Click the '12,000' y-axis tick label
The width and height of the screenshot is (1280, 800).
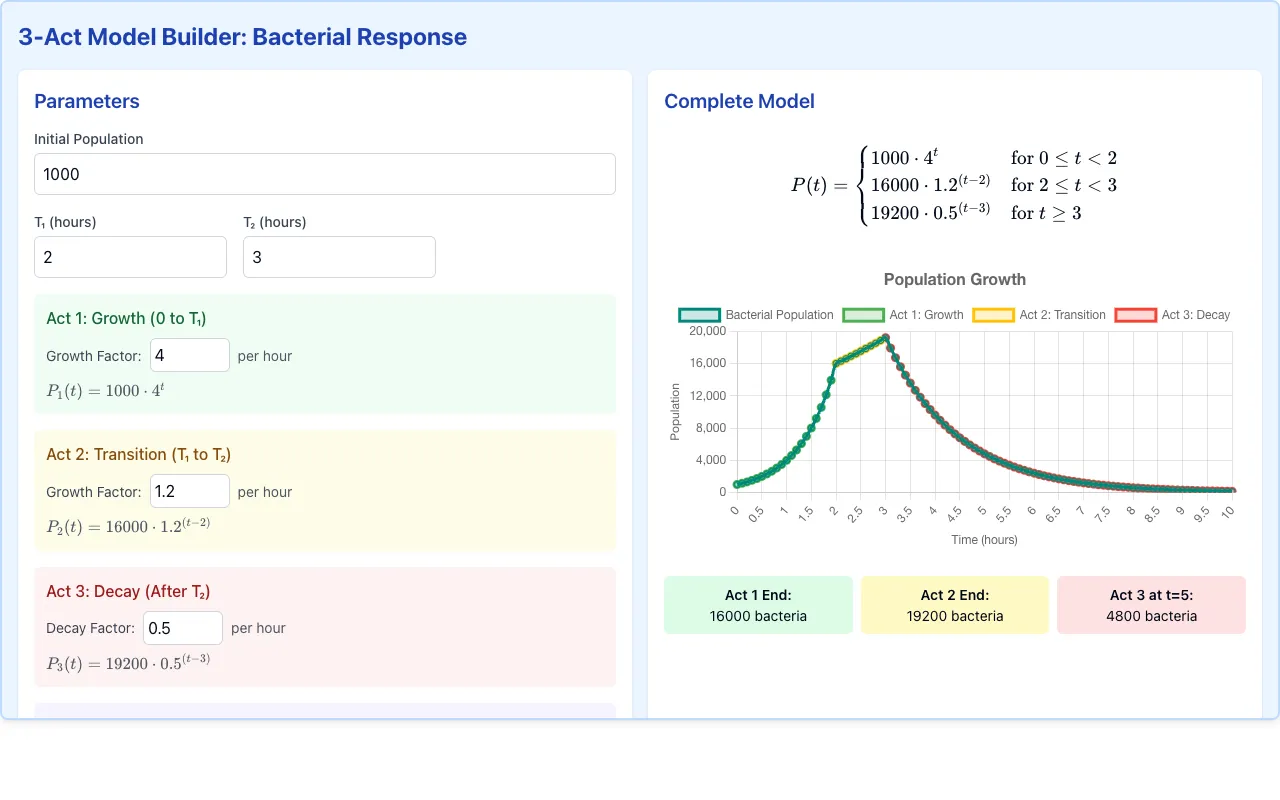coord(707,395)
